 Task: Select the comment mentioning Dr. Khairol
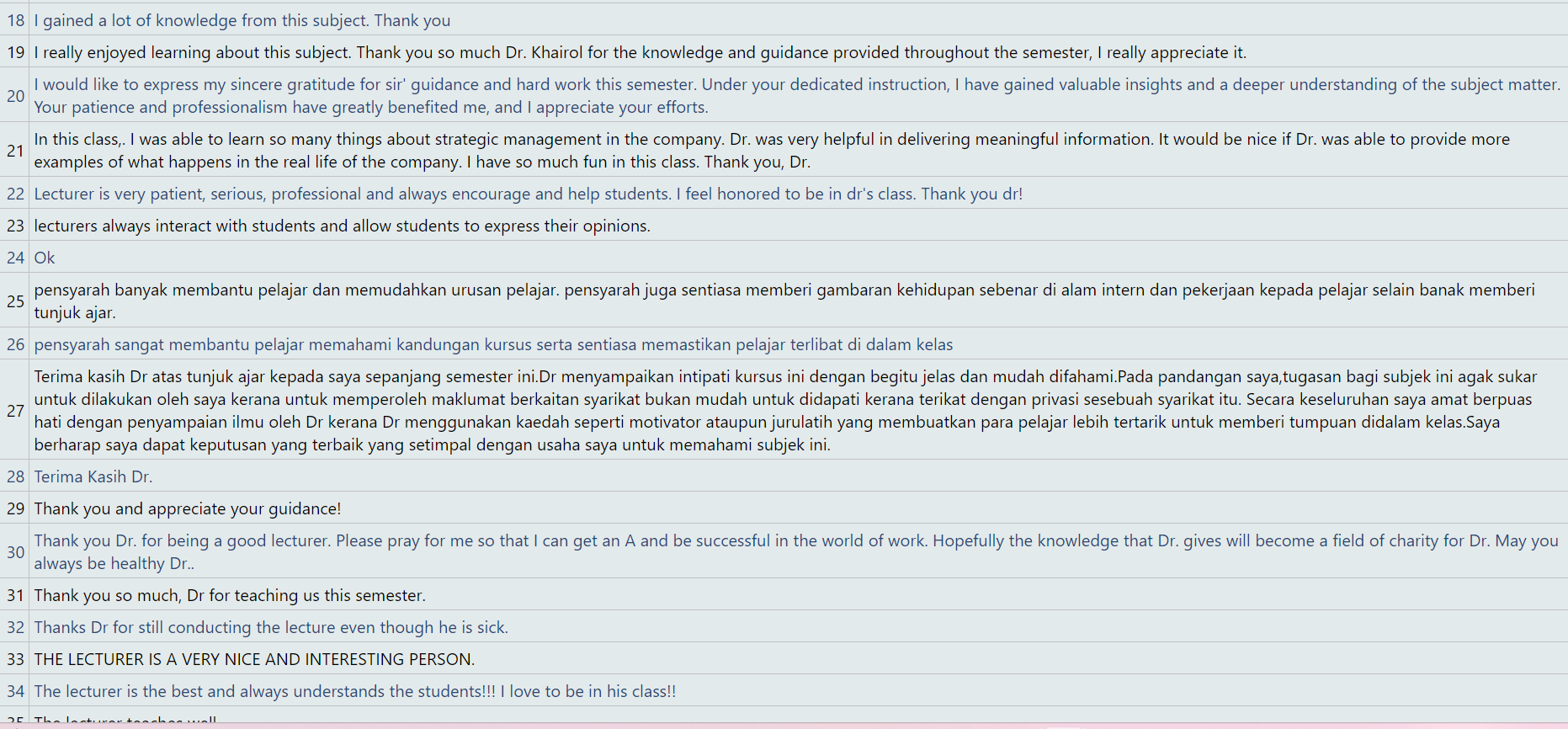[x=640, y=52]
